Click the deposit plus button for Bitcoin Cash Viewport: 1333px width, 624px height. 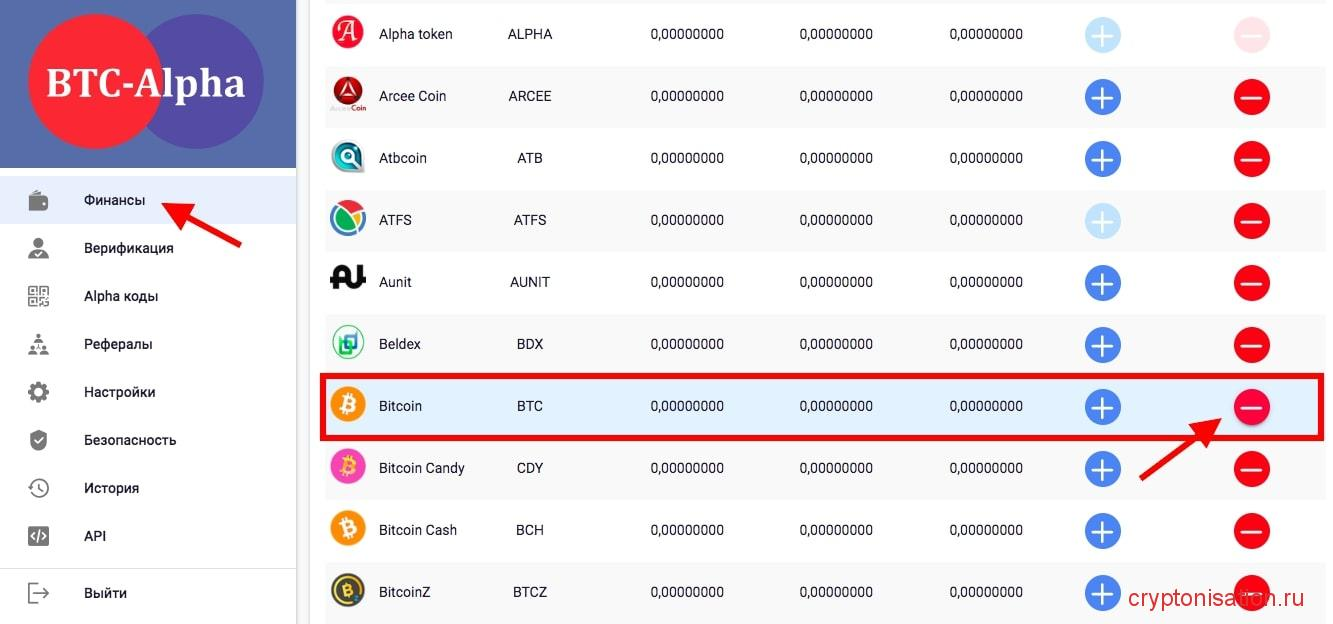pyautogui.click(x=1102, y=531)
